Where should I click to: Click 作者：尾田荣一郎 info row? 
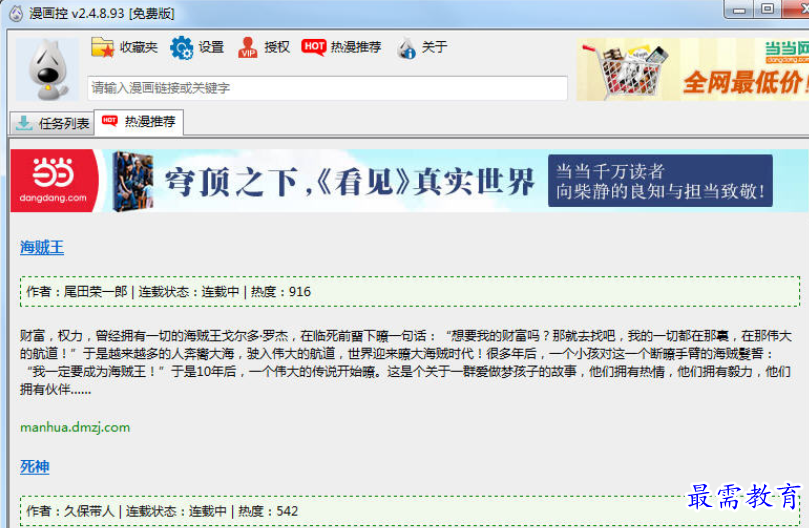410,292
